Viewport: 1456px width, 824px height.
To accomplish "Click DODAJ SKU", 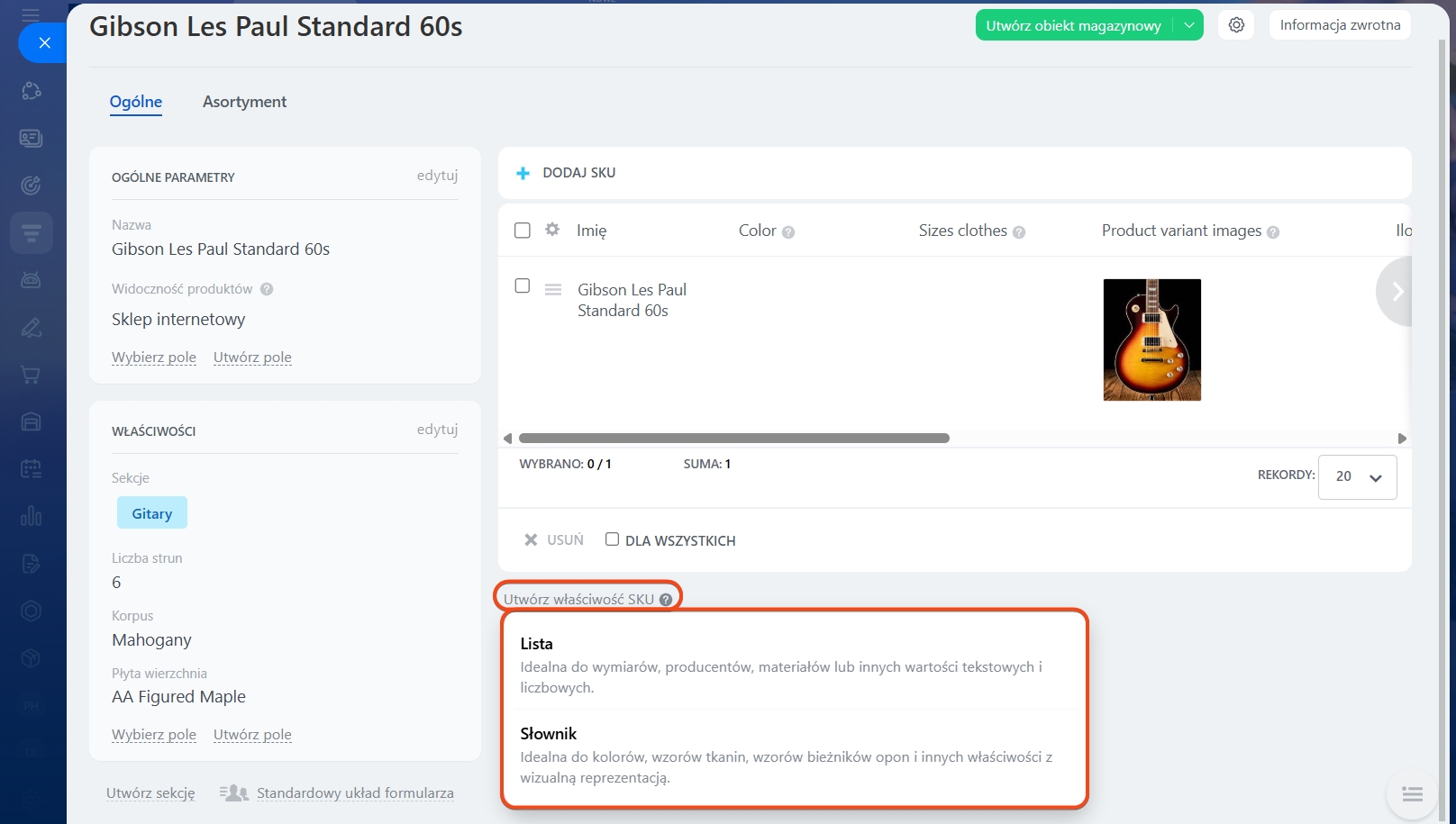I will click(x=578, y=173).
